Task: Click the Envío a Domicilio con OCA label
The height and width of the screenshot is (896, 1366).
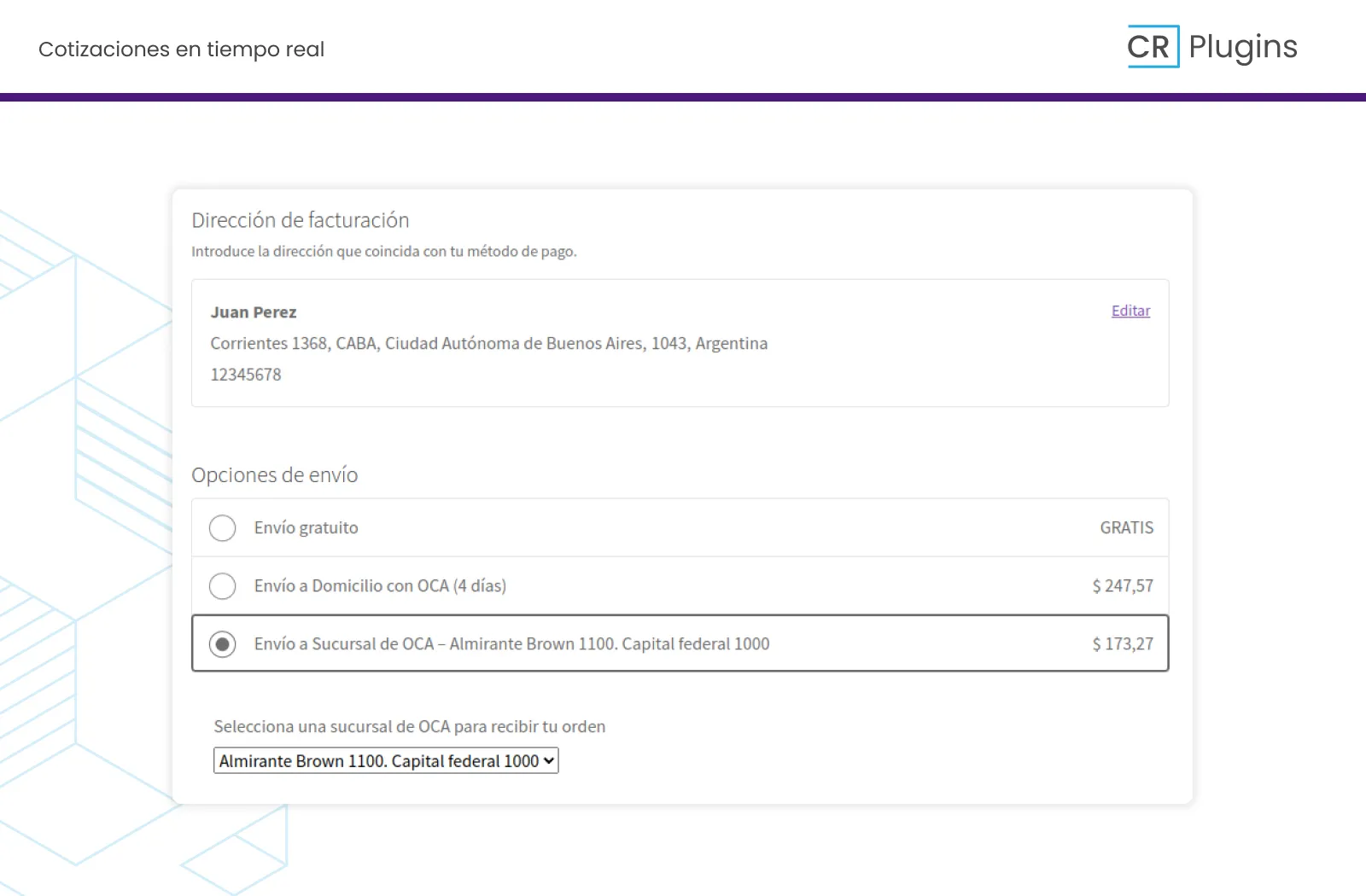Action: [380, 586]
